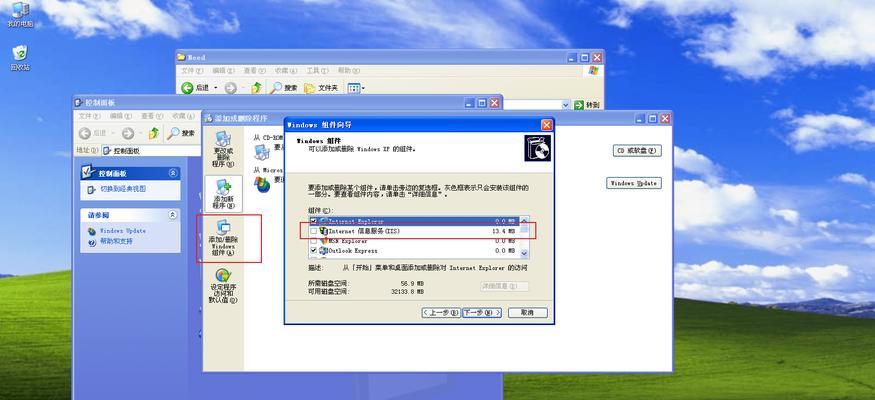Screen dimensions: 875x400
Task: Click scroll-up arrow in components list
Action: [524, 221]
